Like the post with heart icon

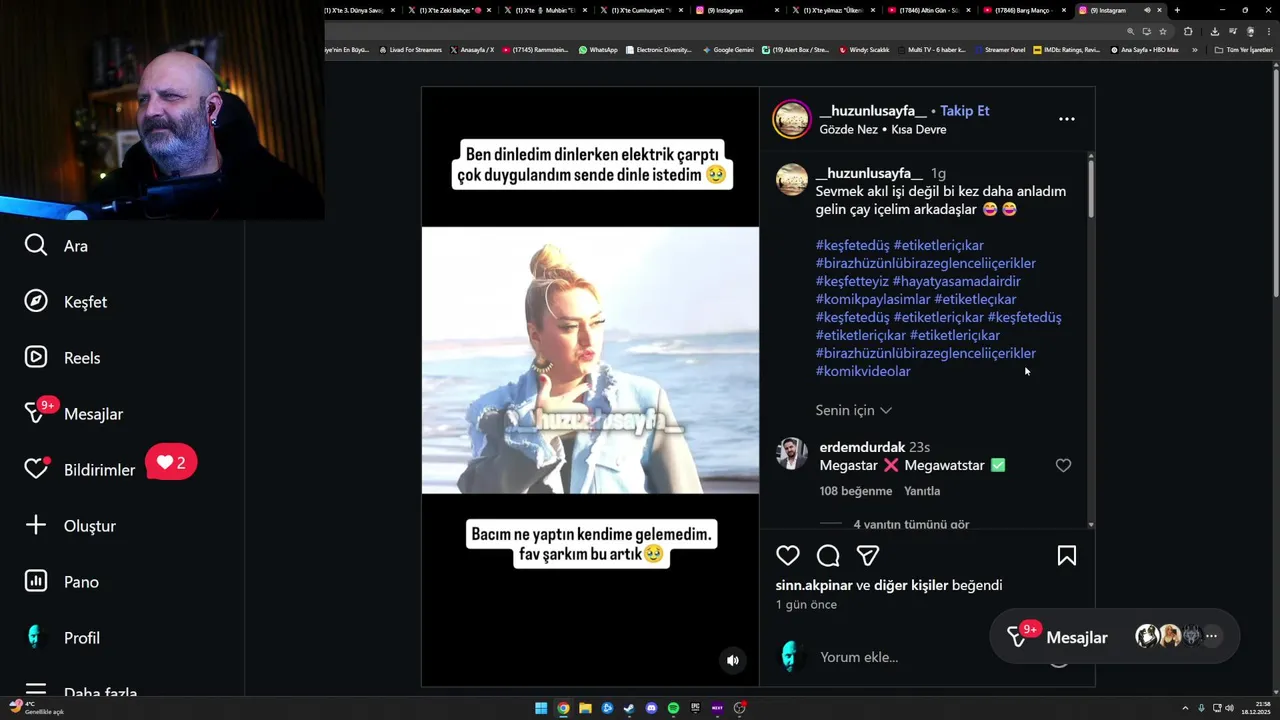(x=788, y=556)
